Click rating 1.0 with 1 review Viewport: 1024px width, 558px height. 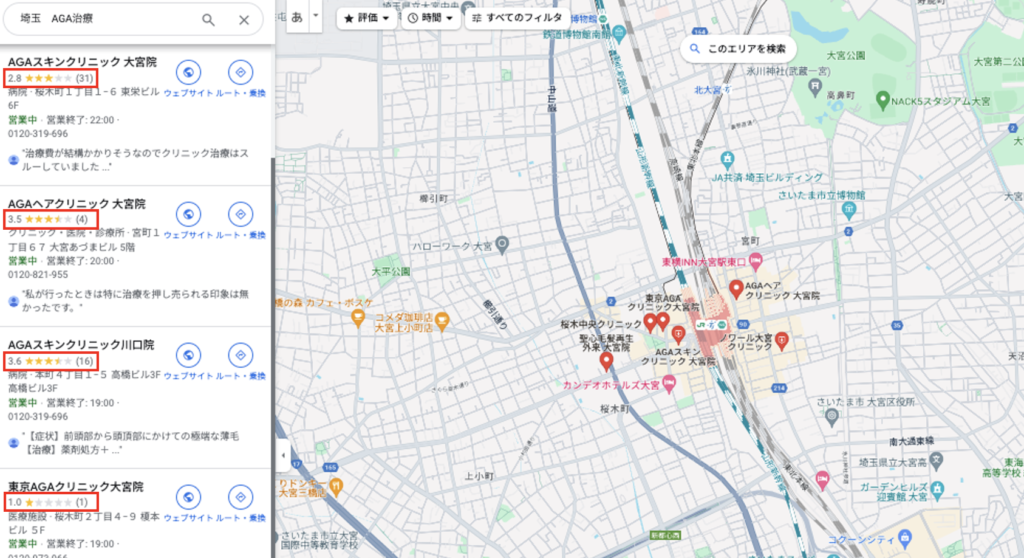(51, 502)
